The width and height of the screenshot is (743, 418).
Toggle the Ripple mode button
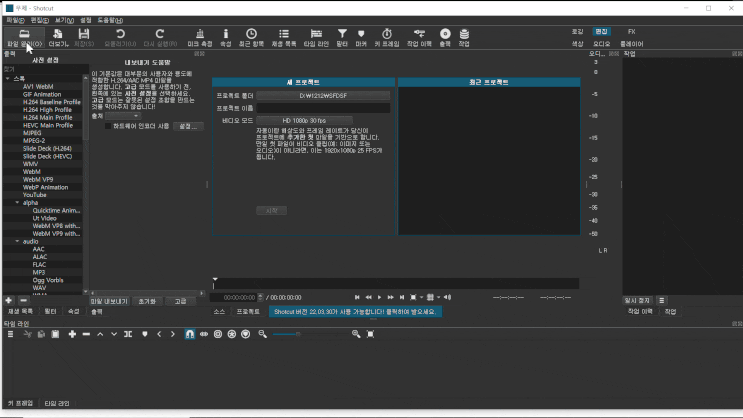point(218,334)
